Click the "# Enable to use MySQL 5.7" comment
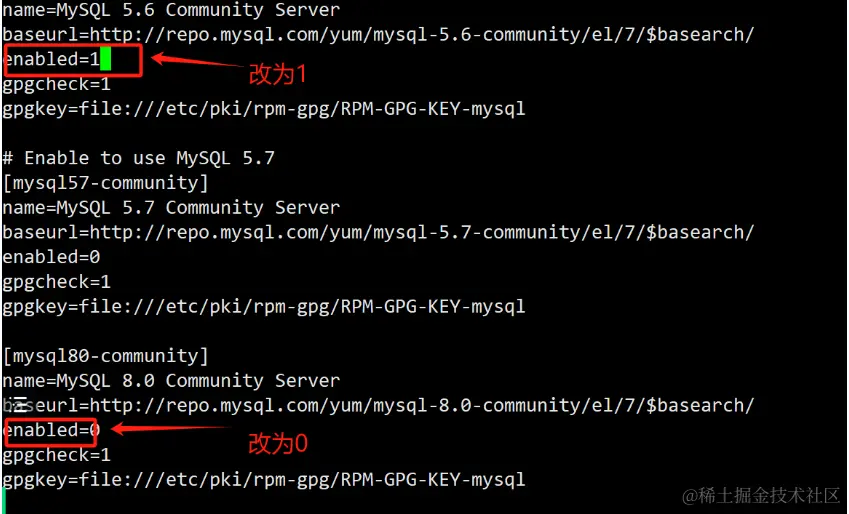Screen dimensions: 849x514 (139, 158)
